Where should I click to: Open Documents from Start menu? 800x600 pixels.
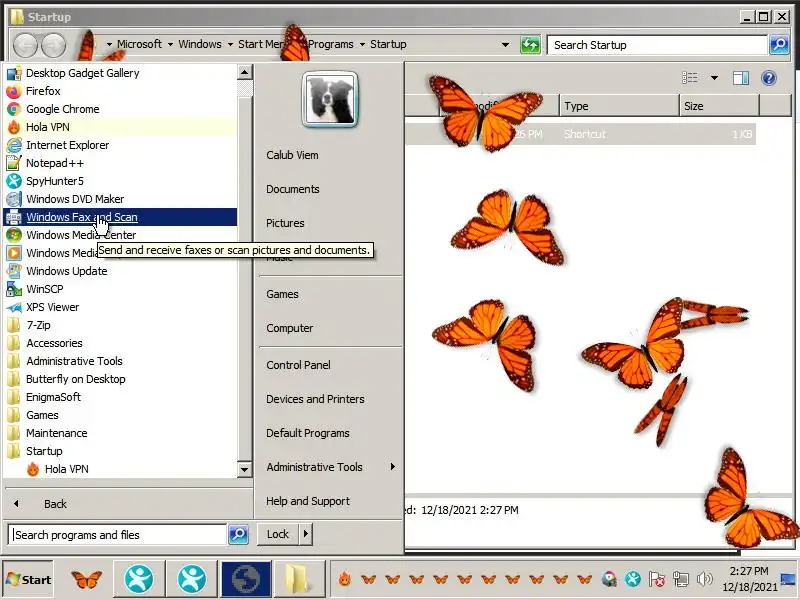pos(292,189)
